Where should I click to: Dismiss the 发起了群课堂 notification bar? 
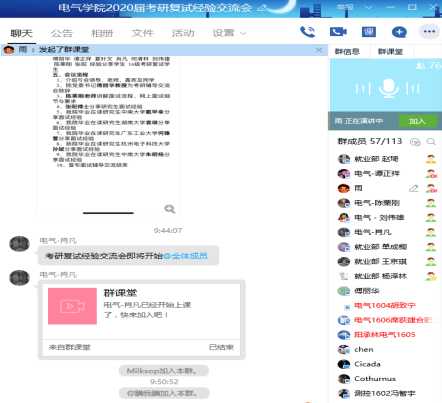[x=319, y=50]
